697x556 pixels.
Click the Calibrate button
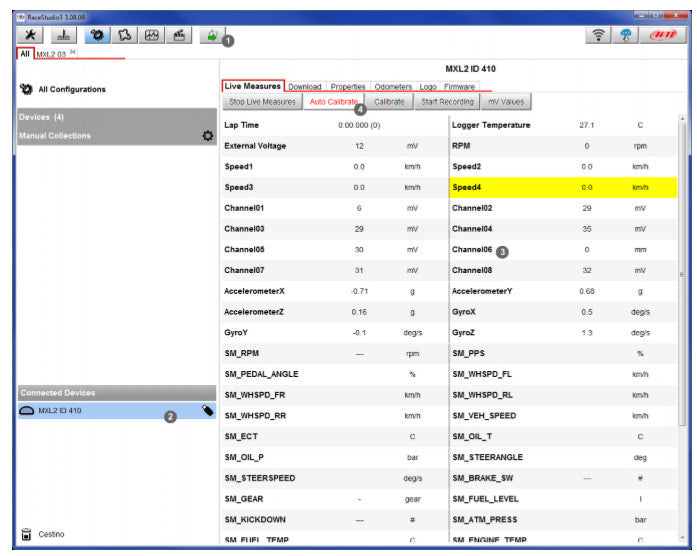pos(389,102)
